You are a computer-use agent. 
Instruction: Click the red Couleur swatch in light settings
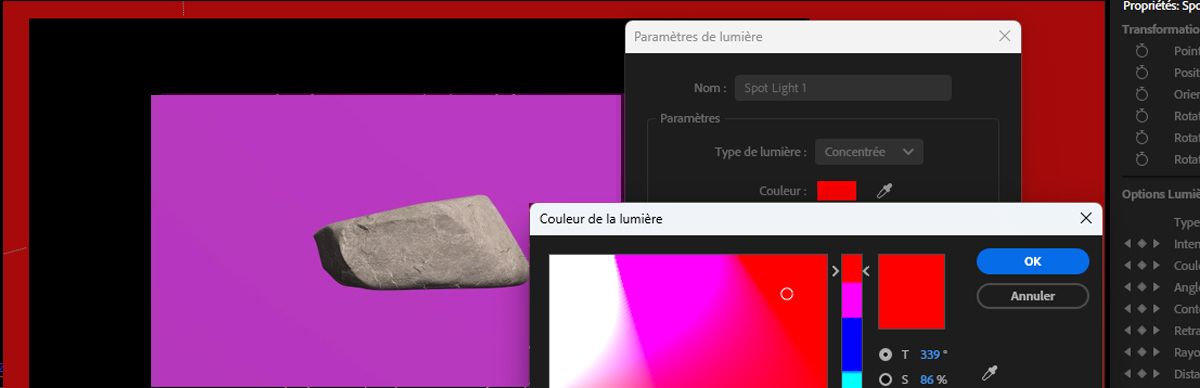point(836,190)
